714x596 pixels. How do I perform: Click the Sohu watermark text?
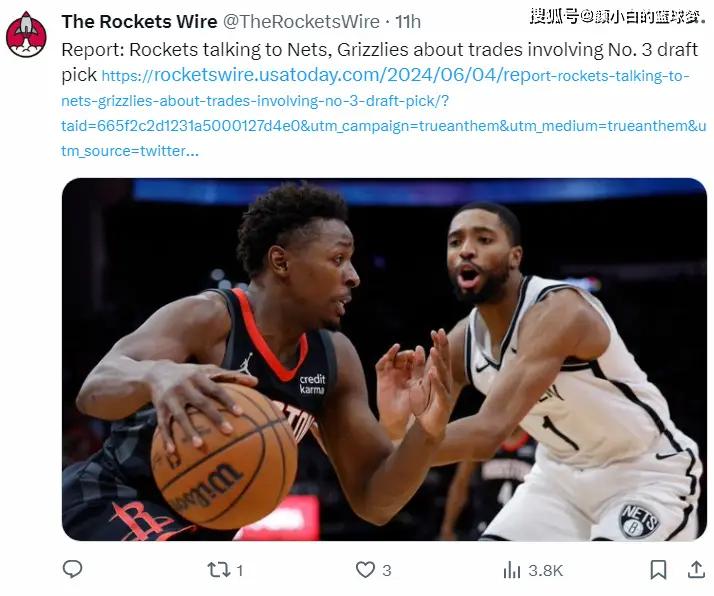coord(618,16)
